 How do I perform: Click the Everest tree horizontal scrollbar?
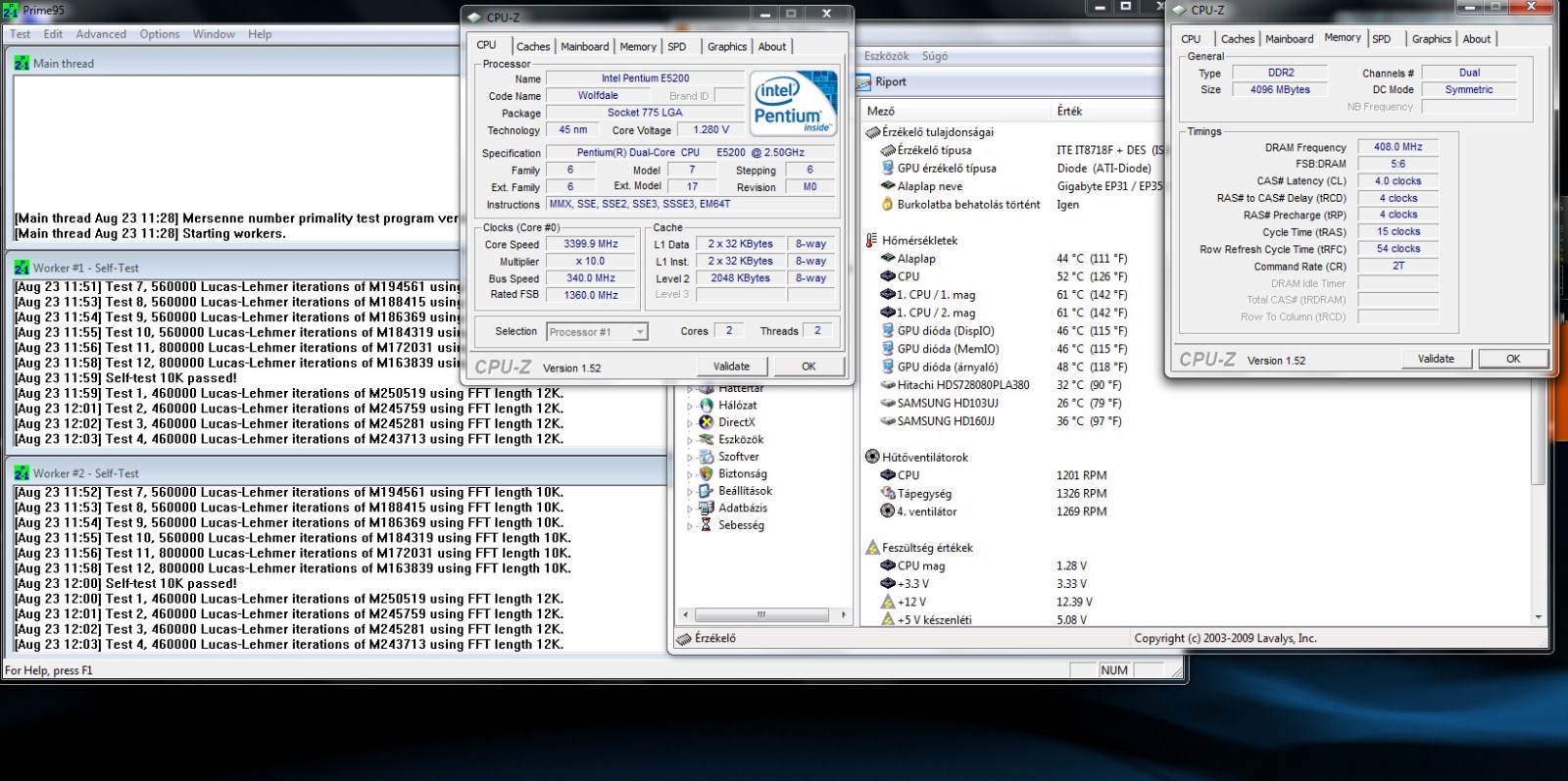pyautogui.click(x=761, y=615)
